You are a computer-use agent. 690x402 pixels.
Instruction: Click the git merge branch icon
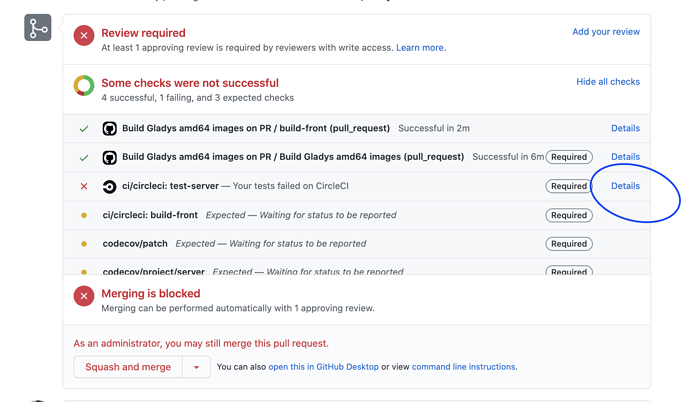coord(38,28)
